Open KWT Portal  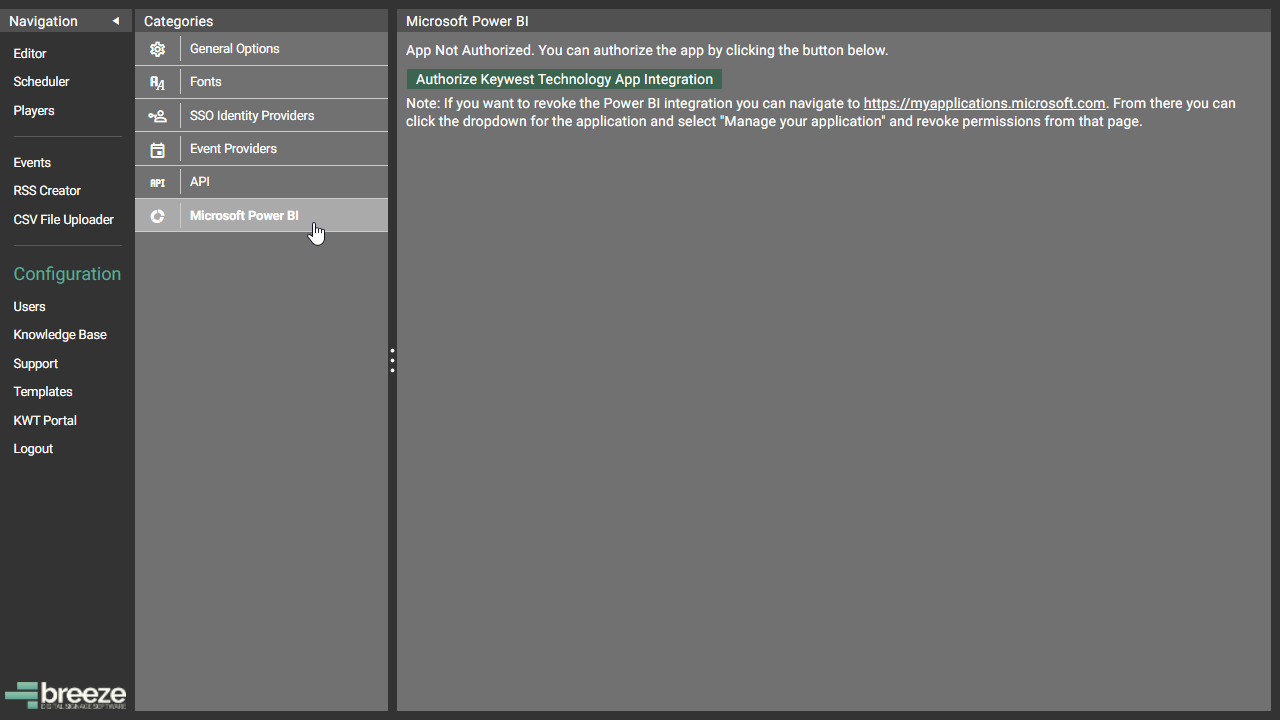[x=45, y=420]
